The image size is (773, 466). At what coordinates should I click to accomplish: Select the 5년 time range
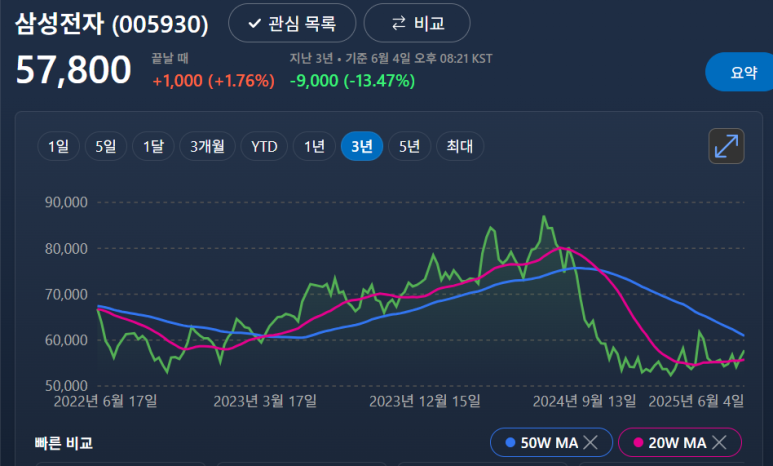coord(409,146)
